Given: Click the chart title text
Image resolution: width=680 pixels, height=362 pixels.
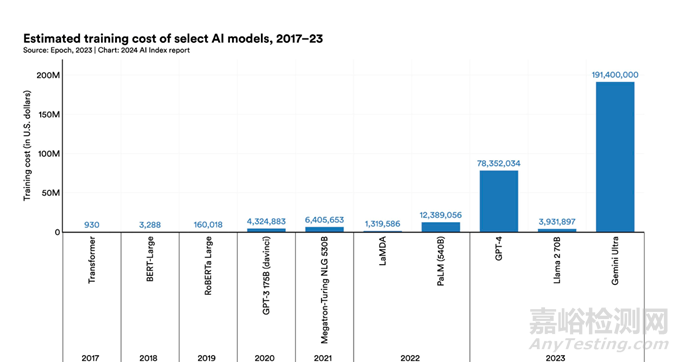Looking at the screenshot, I should [x=173, y=39].
